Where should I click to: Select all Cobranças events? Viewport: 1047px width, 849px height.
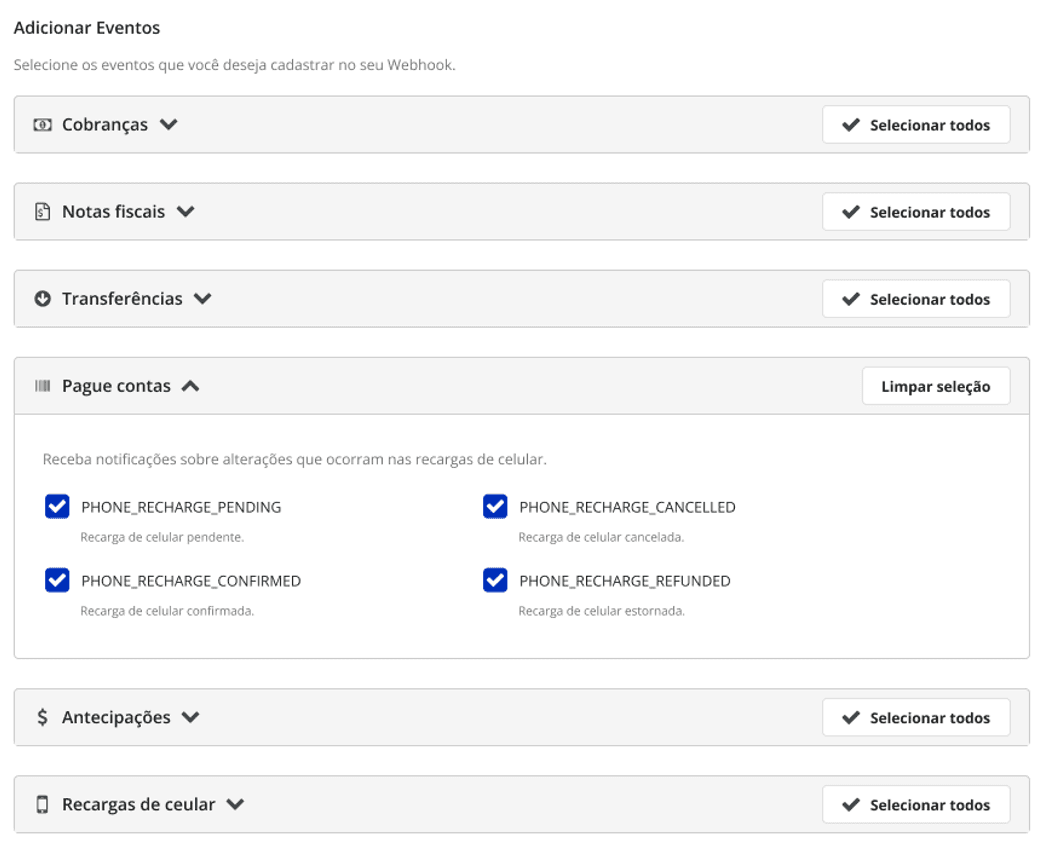pyautogui.click(x=916, y=125)
